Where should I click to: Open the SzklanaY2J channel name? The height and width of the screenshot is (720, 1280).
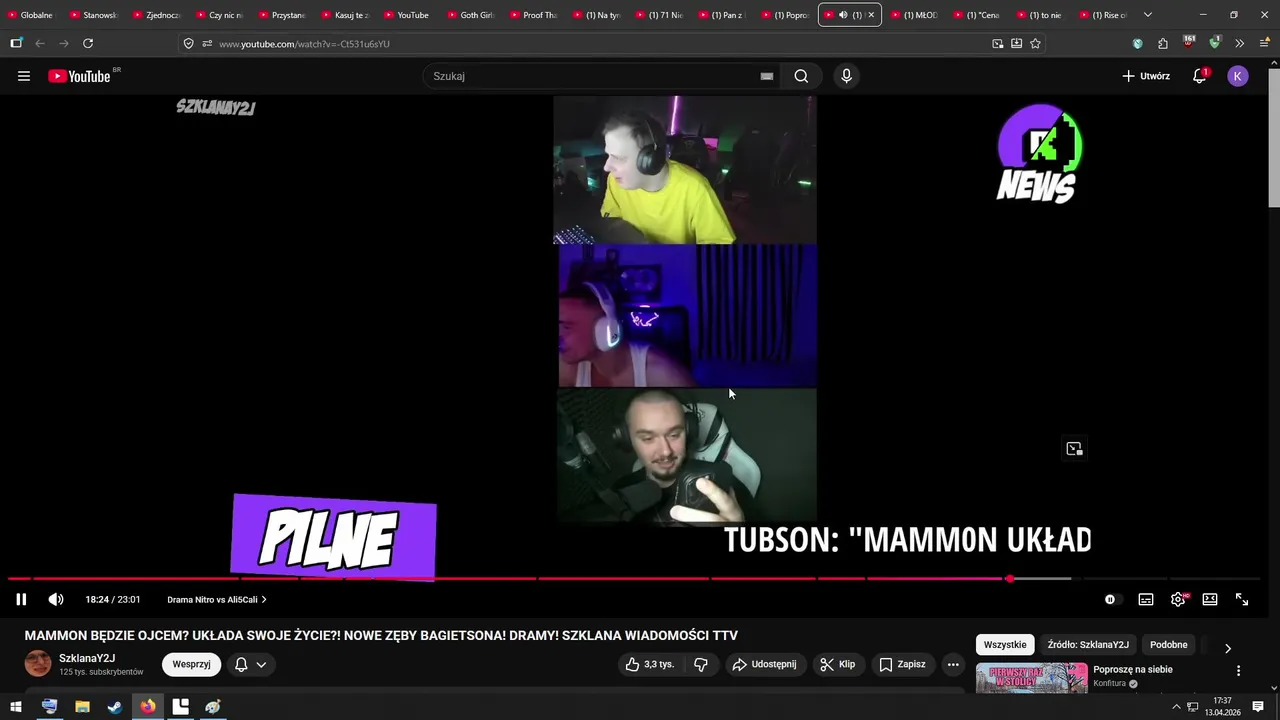click(x=87, y=658)
